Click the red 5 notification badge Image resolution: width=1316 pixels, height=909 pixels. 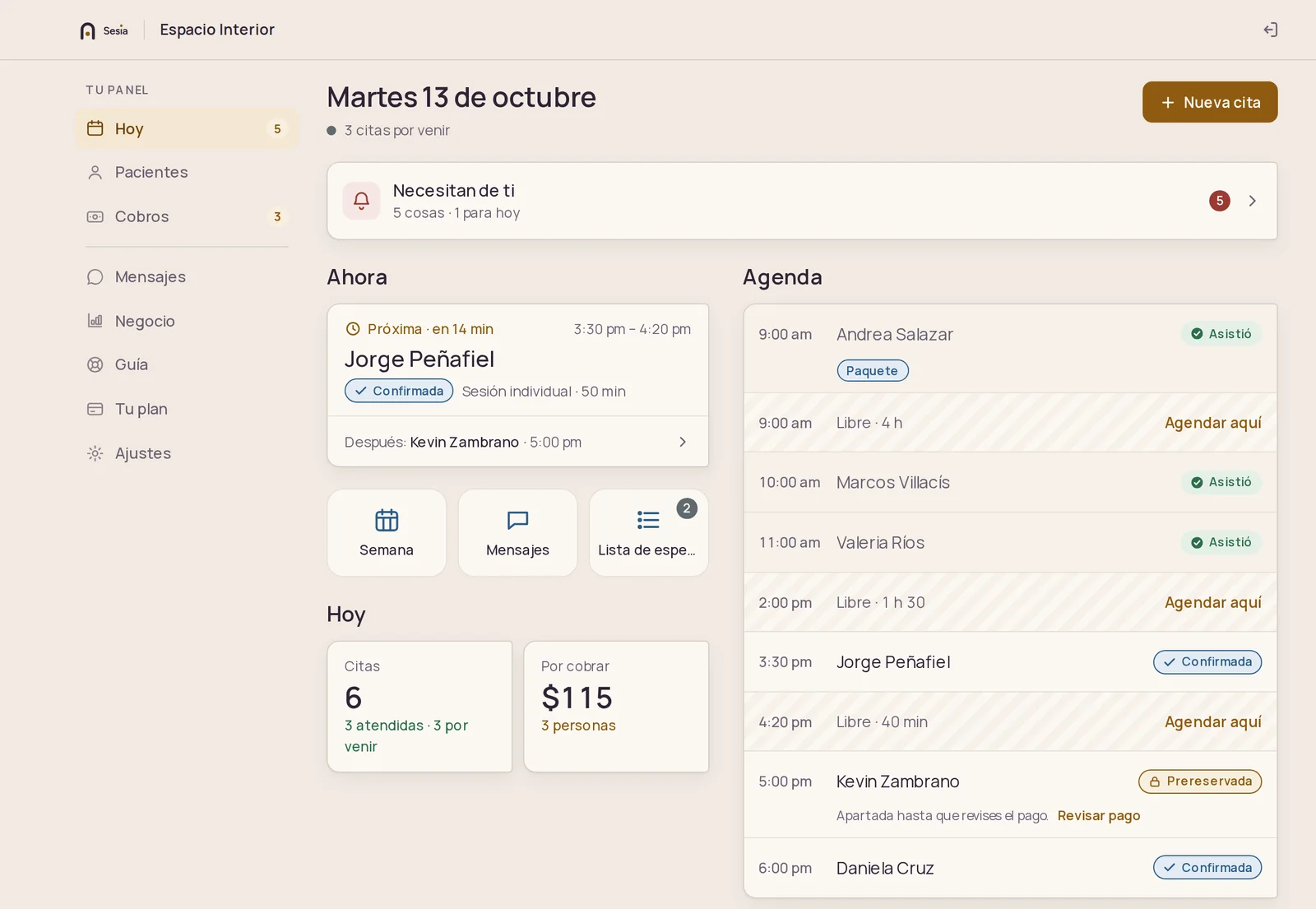pyautogui.click(x=1220, y=201)
